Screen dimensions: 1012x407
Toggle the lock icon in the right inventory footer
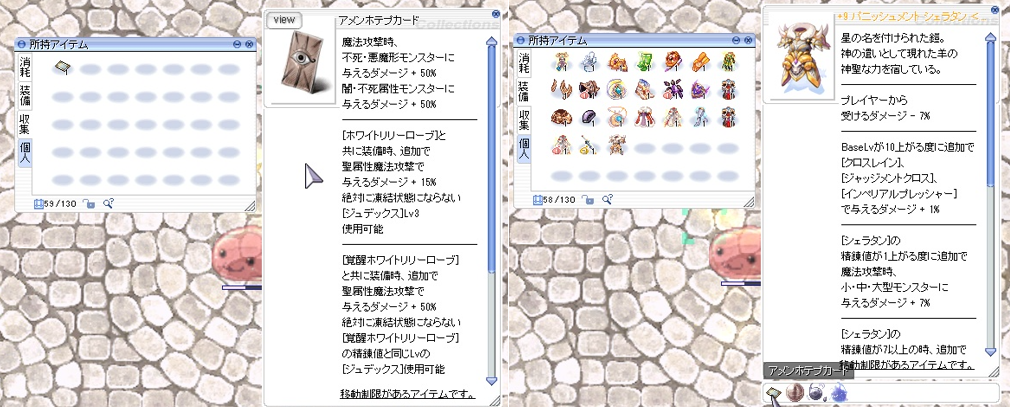pyautogui.click(x=588, y=200)
